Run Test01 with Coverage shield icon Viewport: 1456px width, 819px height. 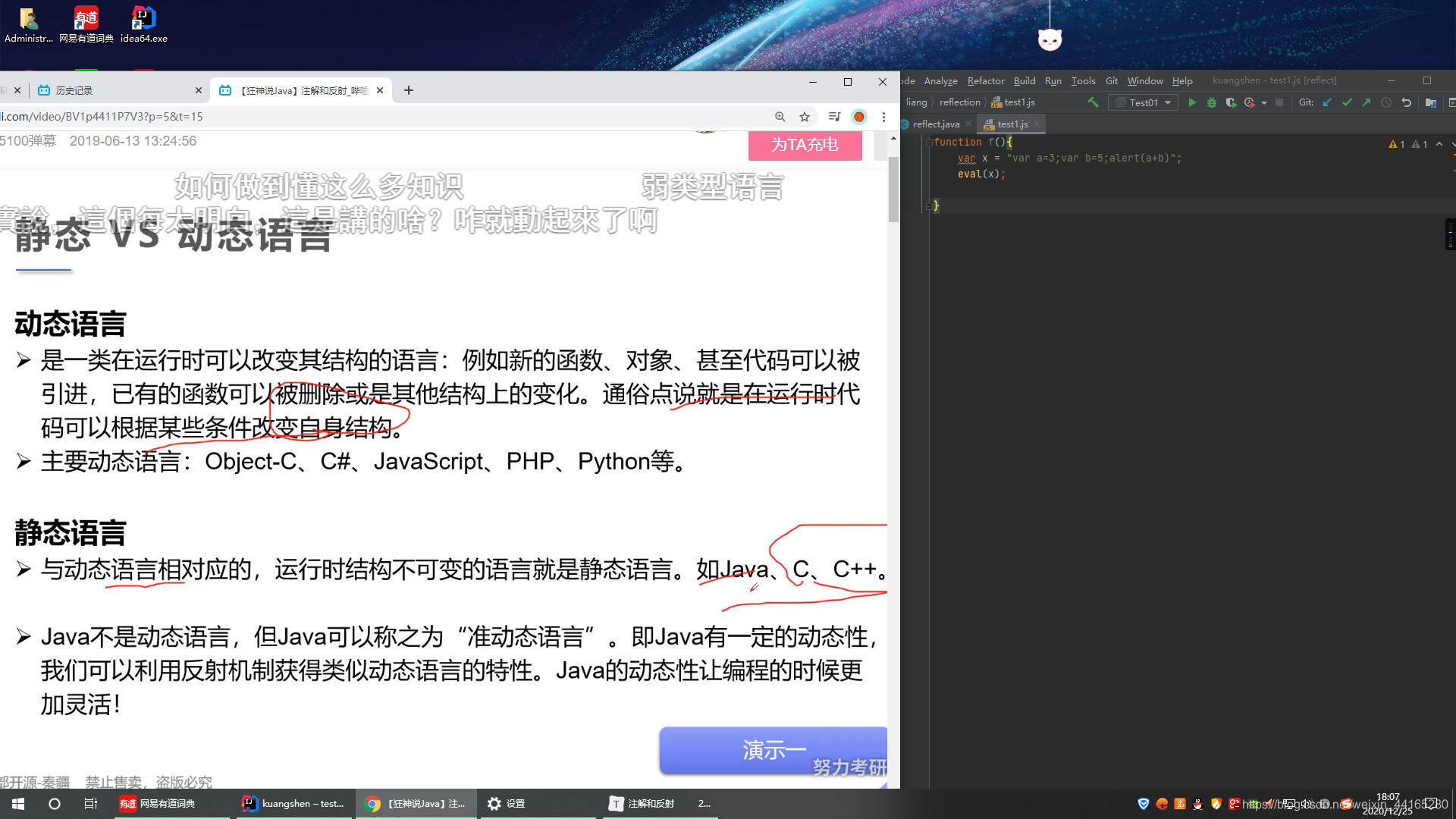(1229, 102)
